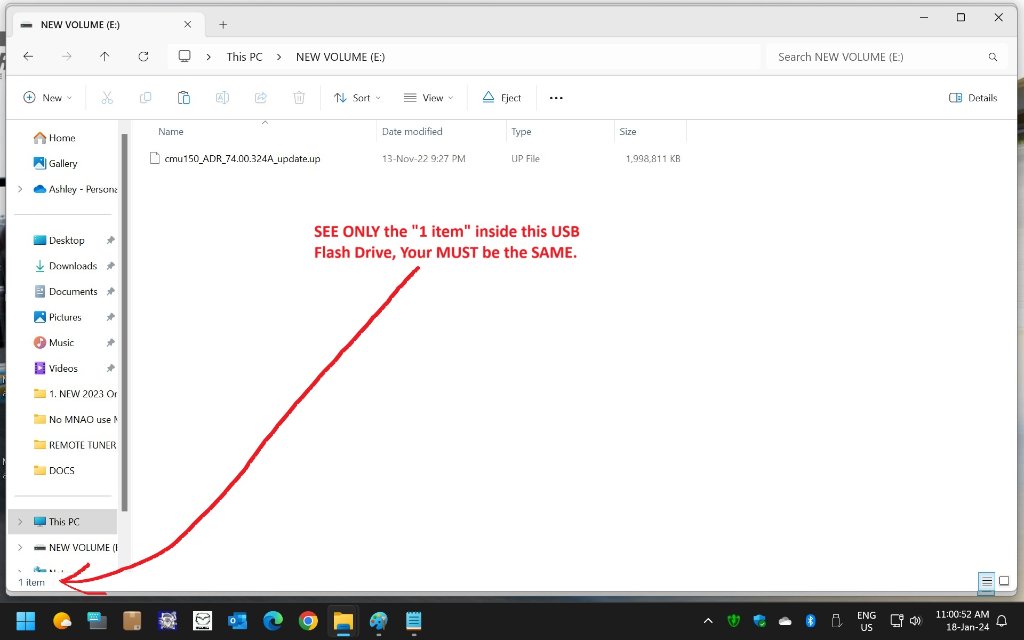Sort by the Size column header
This screenshot has height=640, width=1024.
[628, 132]
